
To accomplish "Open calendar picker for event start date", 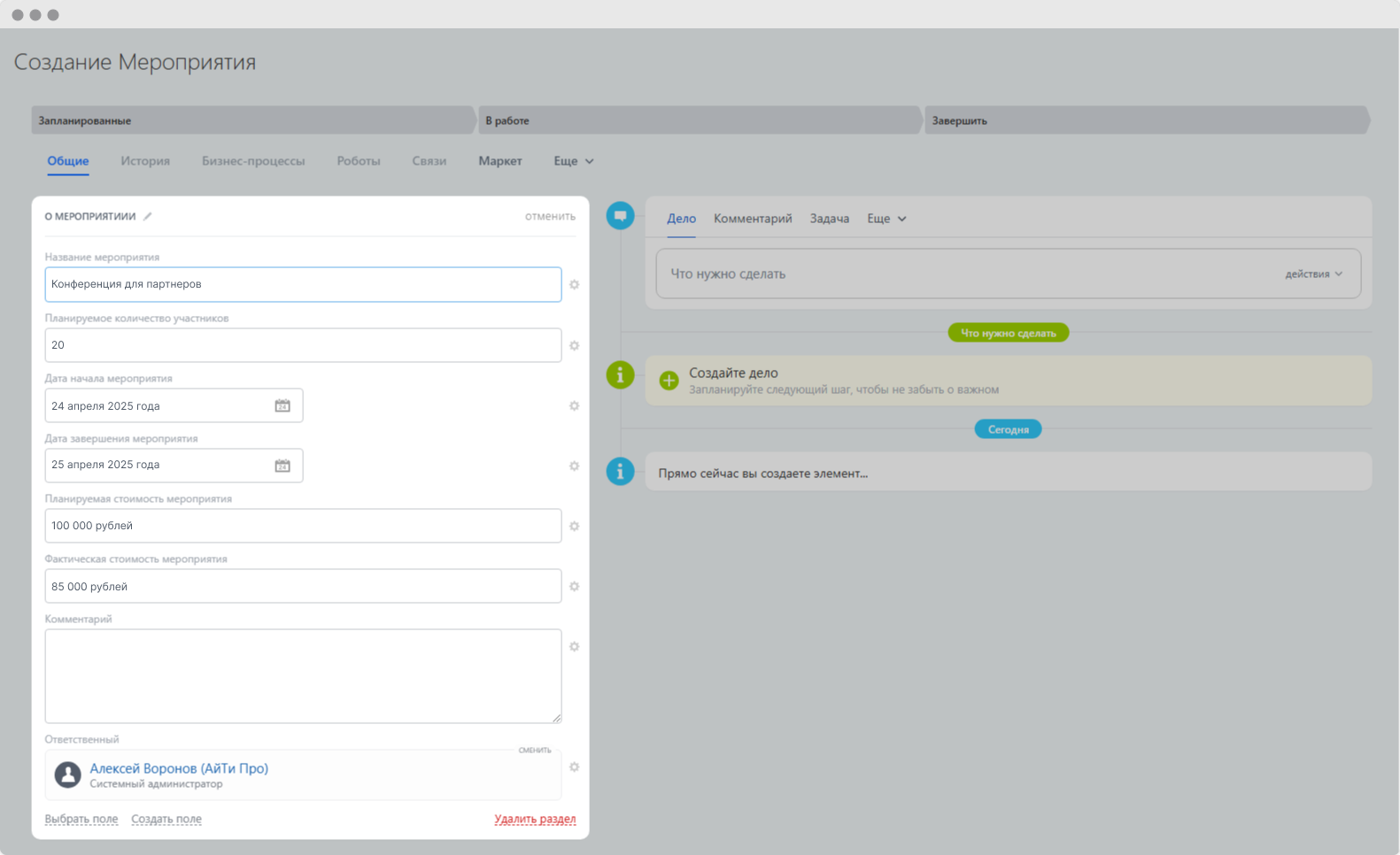I will [282, 405].
